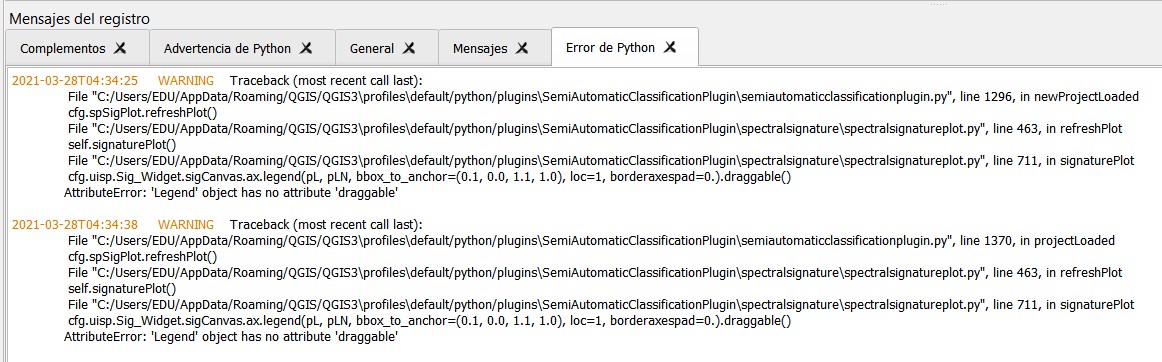The height and width of the screenshot is (362, 1162).
Task: Click the traceback line with line 1370 projectLoaded
Action: (591, 240)
